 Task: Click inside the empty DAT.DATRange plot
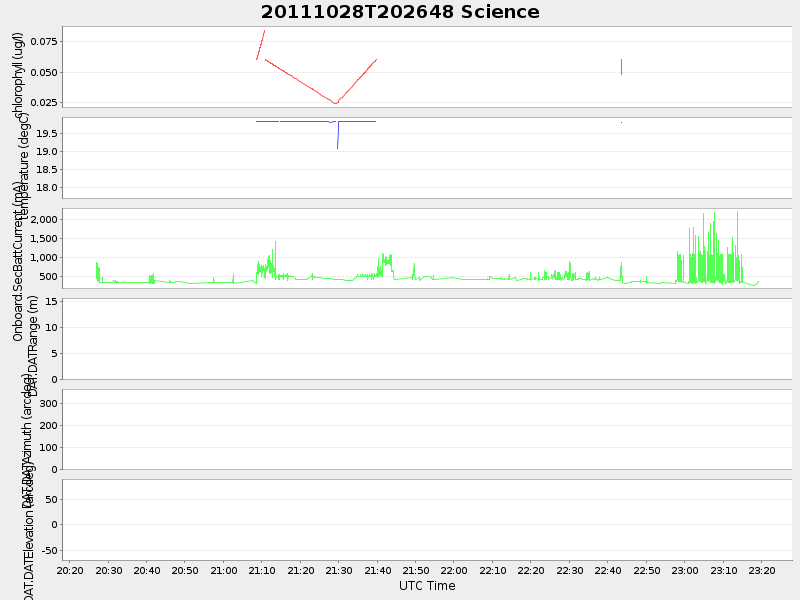coord(427,339)
